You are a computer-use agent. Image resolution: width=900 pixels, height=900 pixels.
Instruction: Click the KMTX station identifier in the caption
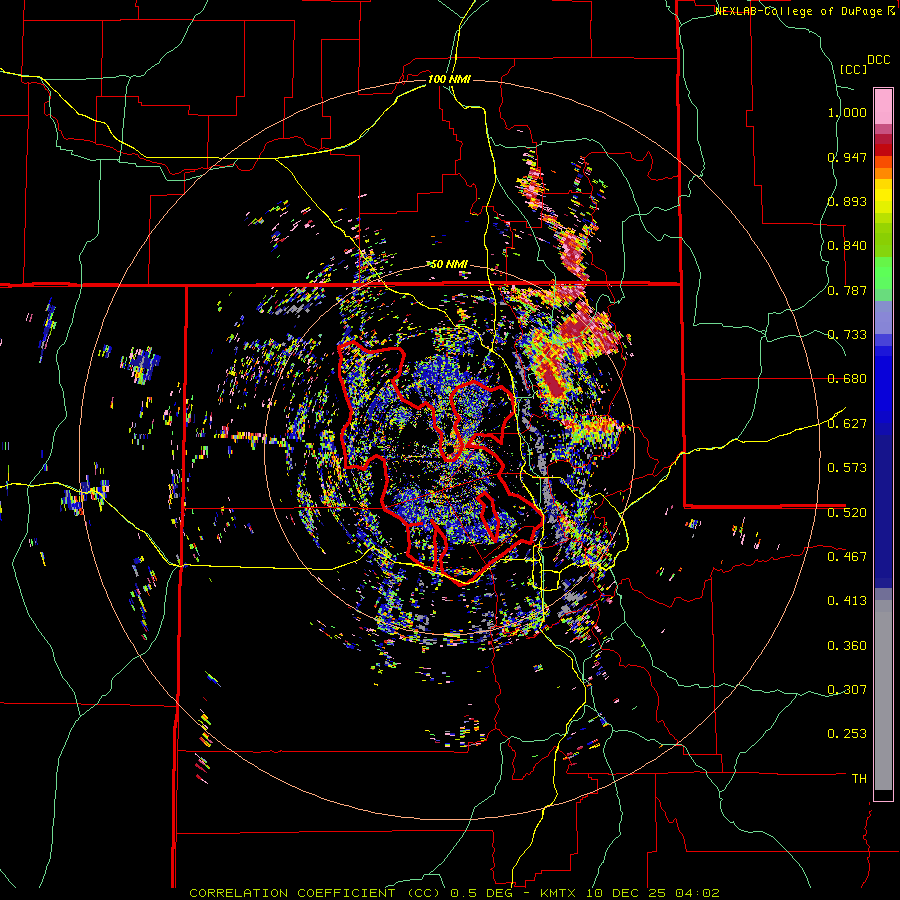tap(560, 893)
